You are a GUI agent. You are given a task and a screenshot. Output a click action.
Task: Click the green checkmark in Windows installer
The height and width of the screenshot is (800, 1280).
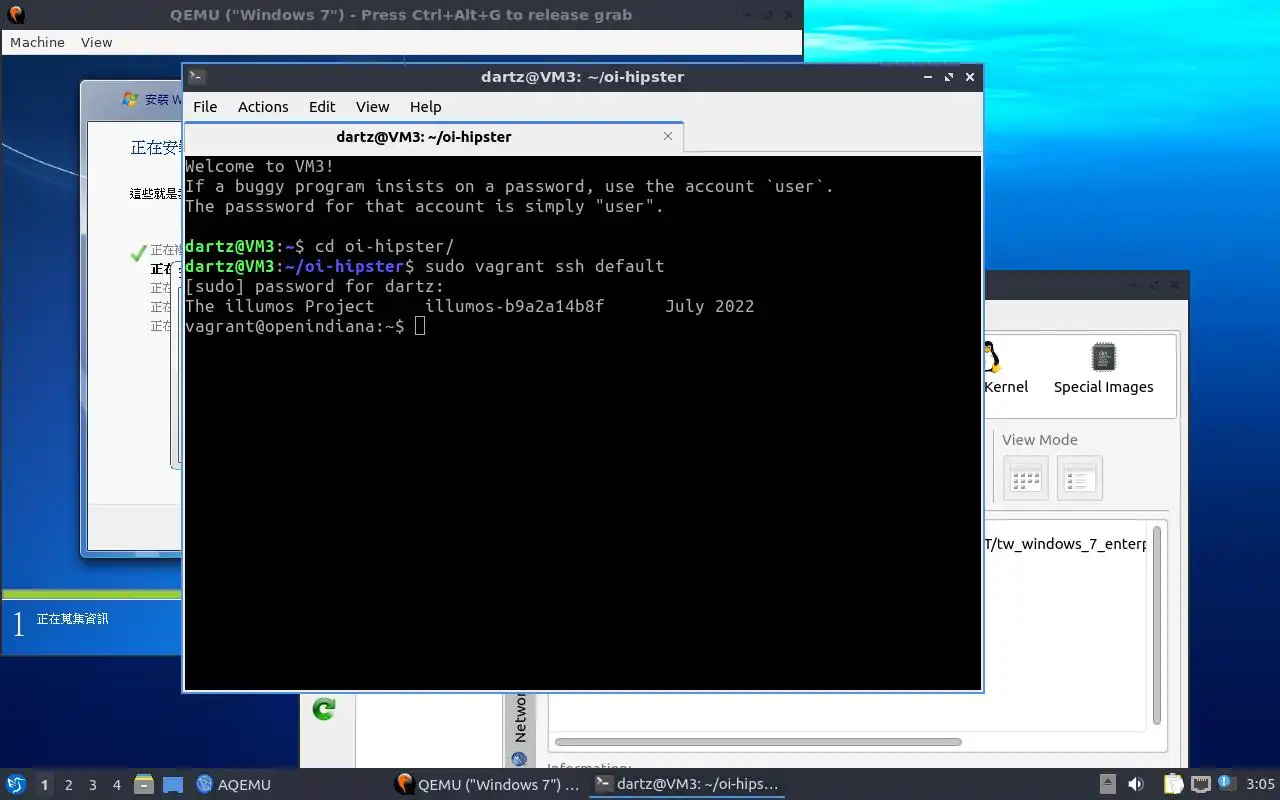(x=139, y=253)
